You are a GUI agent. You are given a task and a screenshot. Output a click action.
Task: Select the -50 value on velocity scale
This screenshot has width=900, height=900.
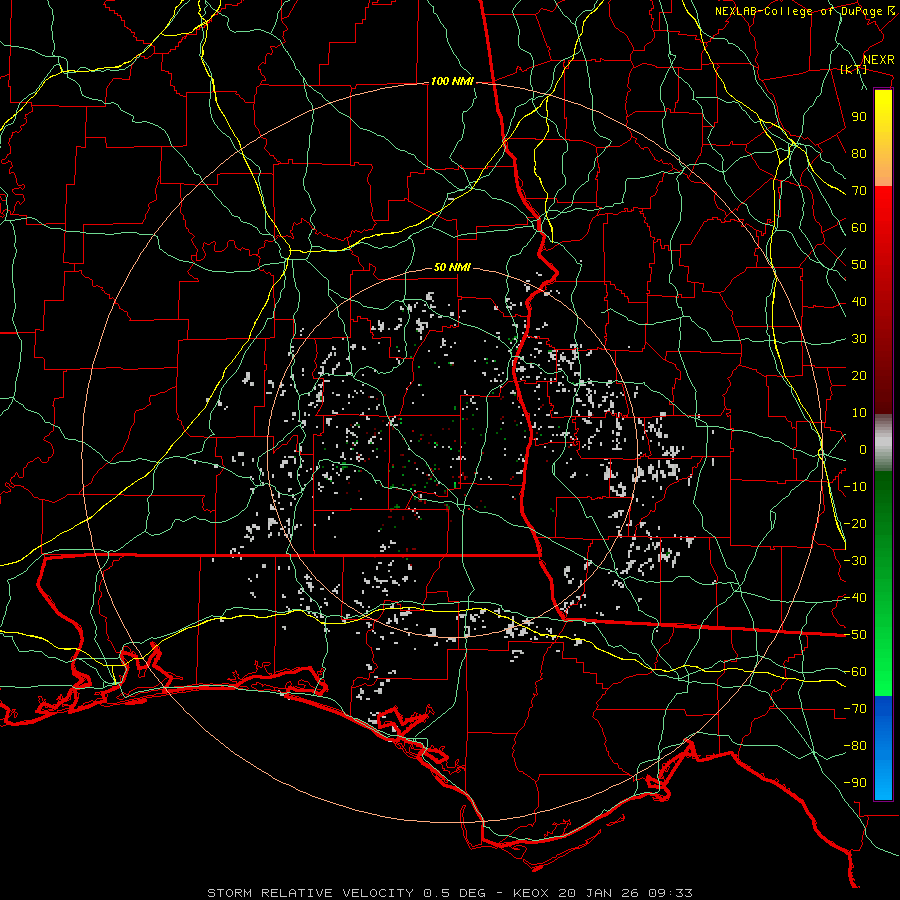(x=855, y=635)
